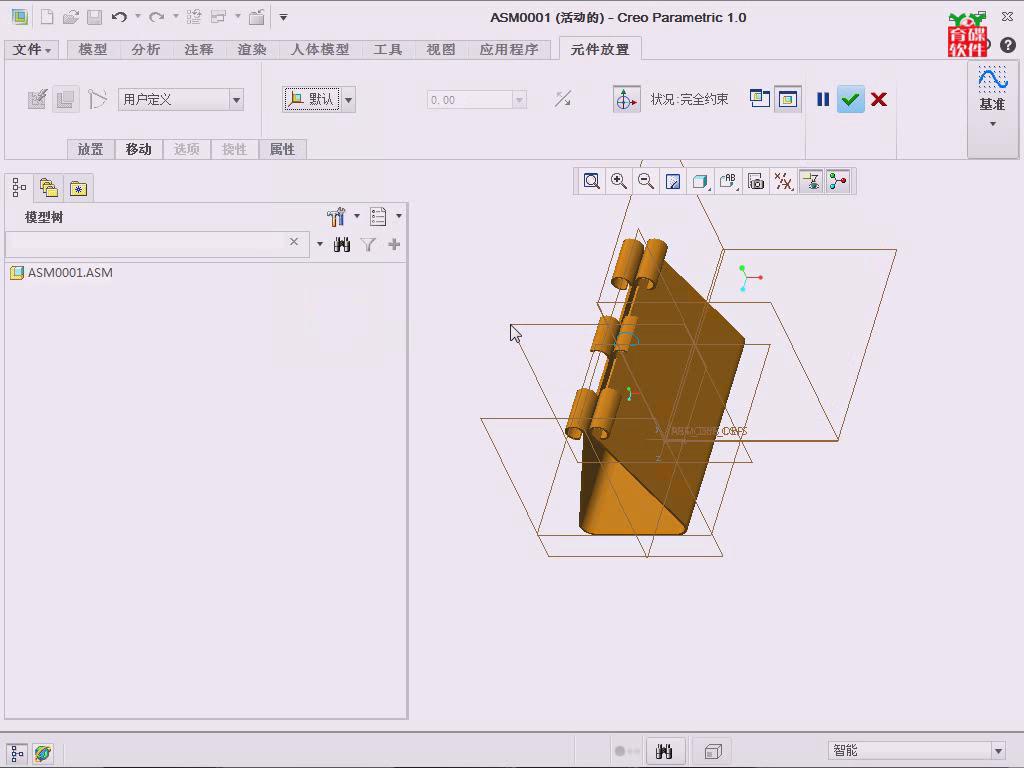Click the New file icon
This screenshot has height=768, width=1024.
pyautogui.click(x=46, y=17)
